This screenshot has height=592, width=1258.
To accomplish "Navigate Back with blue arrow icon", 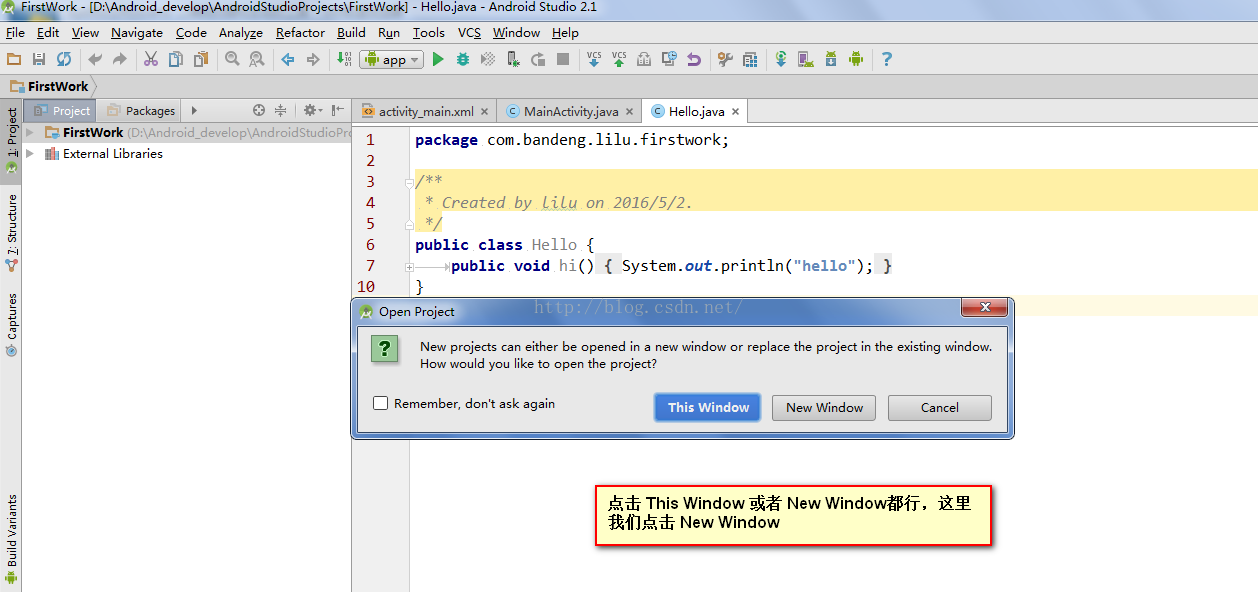I will coord(288,60).
